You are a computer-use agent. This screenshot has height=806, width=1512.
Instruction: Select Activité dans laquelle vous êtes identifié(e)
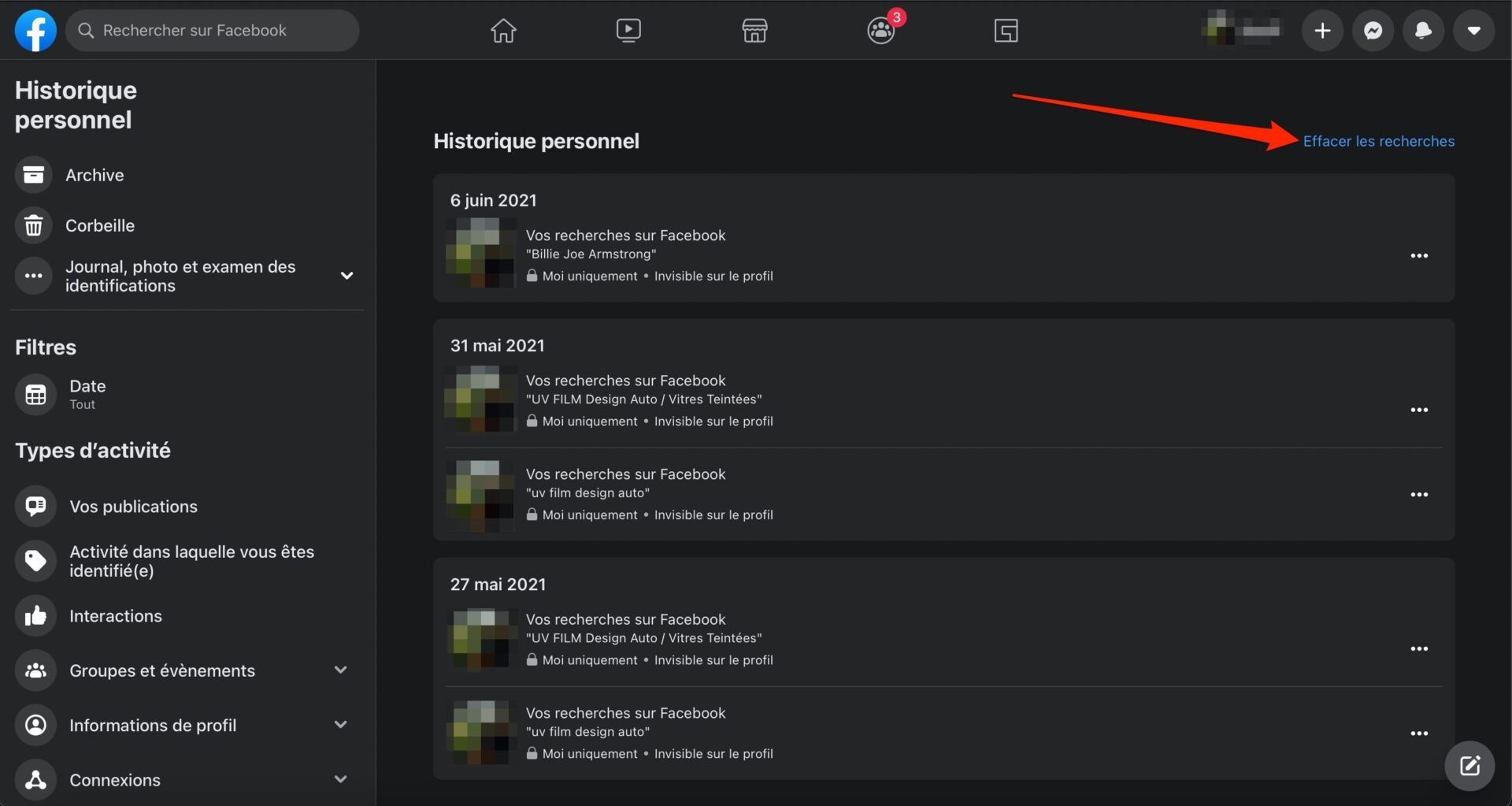187,561
